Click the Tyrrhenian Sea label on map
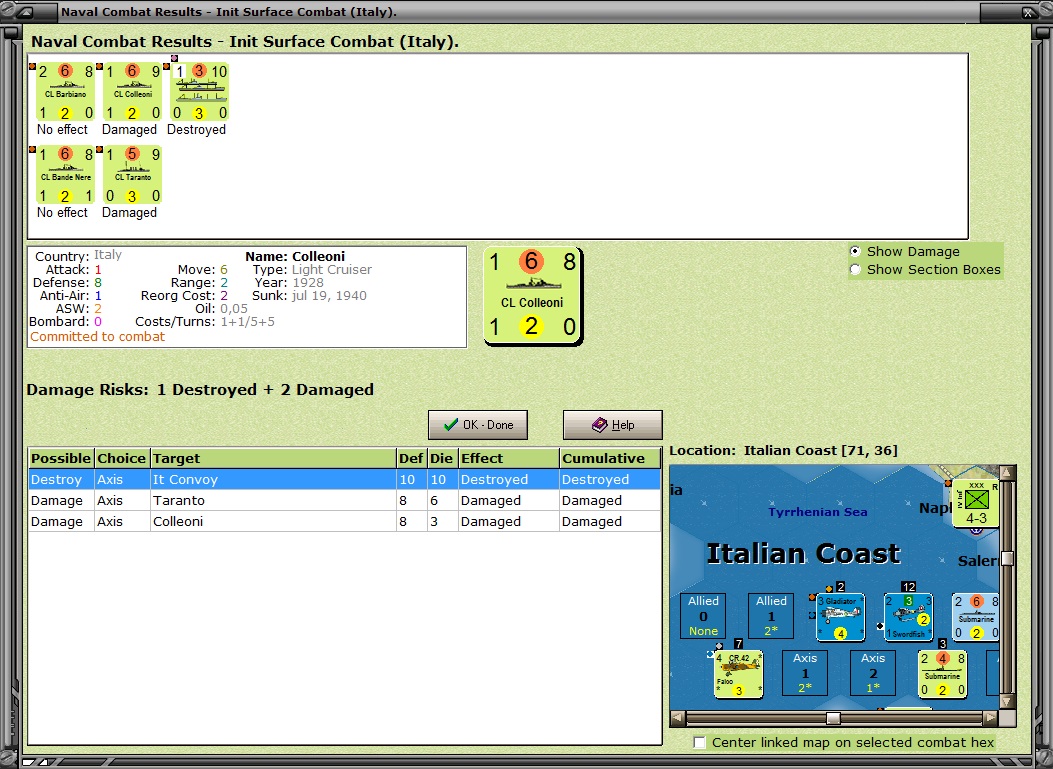 (817, 512)
